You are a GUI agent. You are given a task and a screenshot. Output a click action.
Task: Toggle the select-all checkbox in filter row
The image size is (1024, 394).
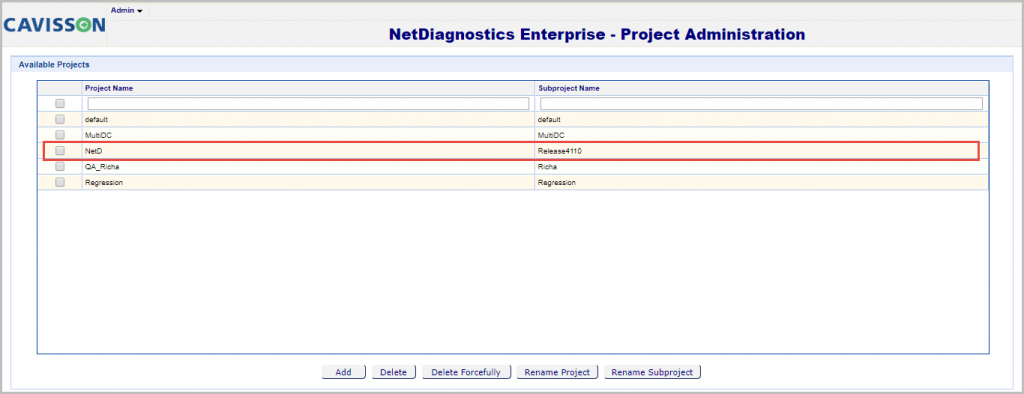click(60, 103)
